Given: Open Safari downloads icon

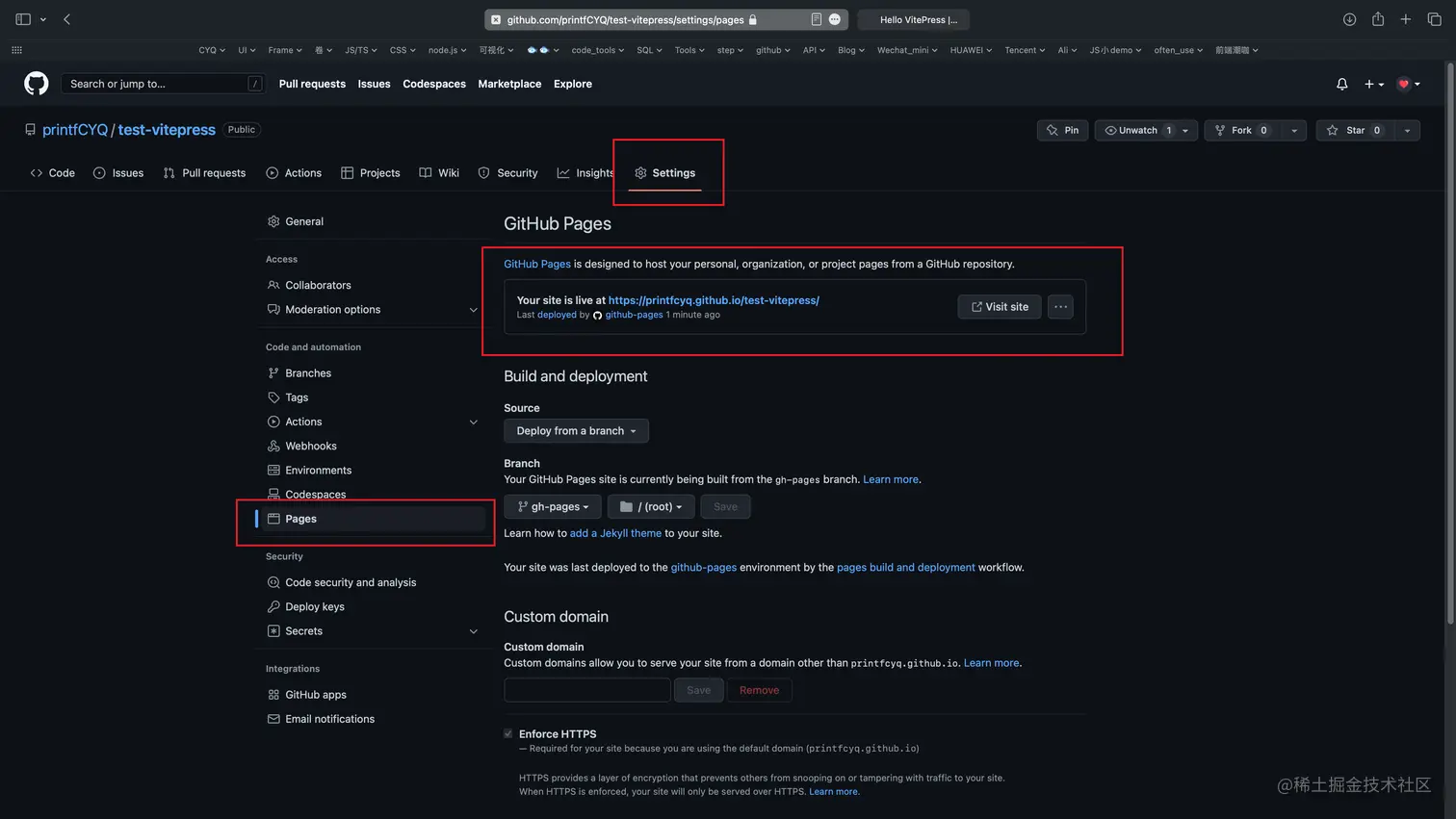Looking at the screenshot, I should [x=1349, y=19].
